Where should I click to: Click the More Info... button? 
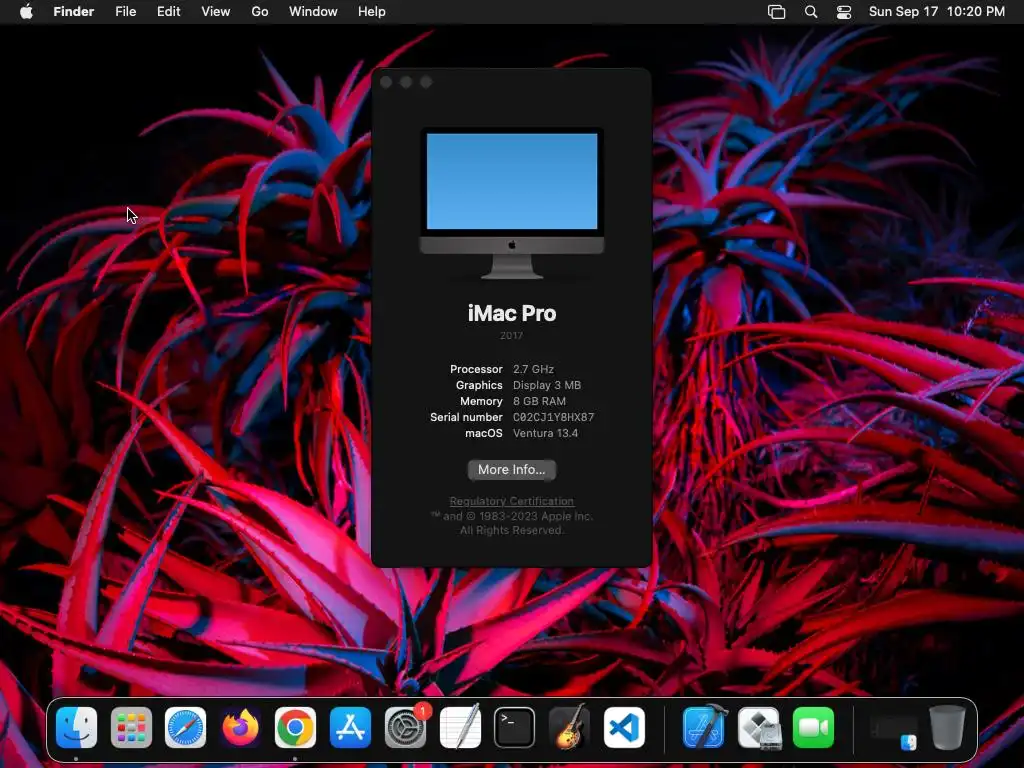click(512, 470)
